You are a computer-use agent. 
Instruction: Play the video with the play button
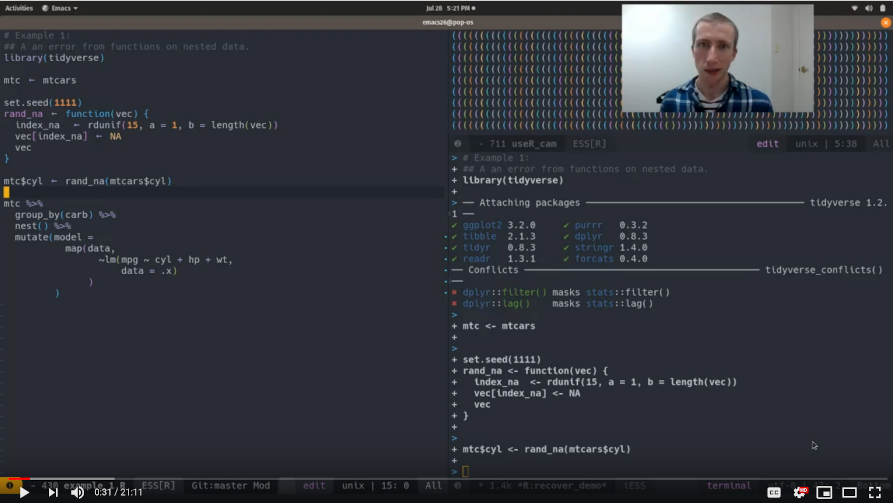point(24,492)
